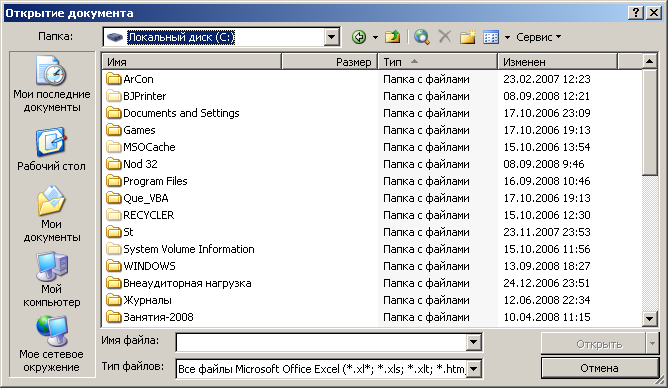Sort by the Изменен column header

(557, 62)
